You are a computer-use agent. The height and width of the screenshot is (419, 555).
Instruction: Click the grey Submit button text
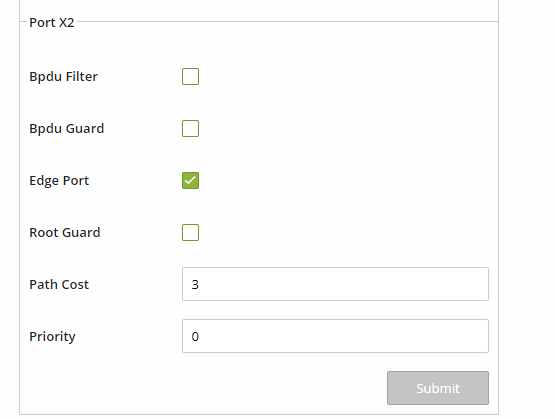(438, 389)
